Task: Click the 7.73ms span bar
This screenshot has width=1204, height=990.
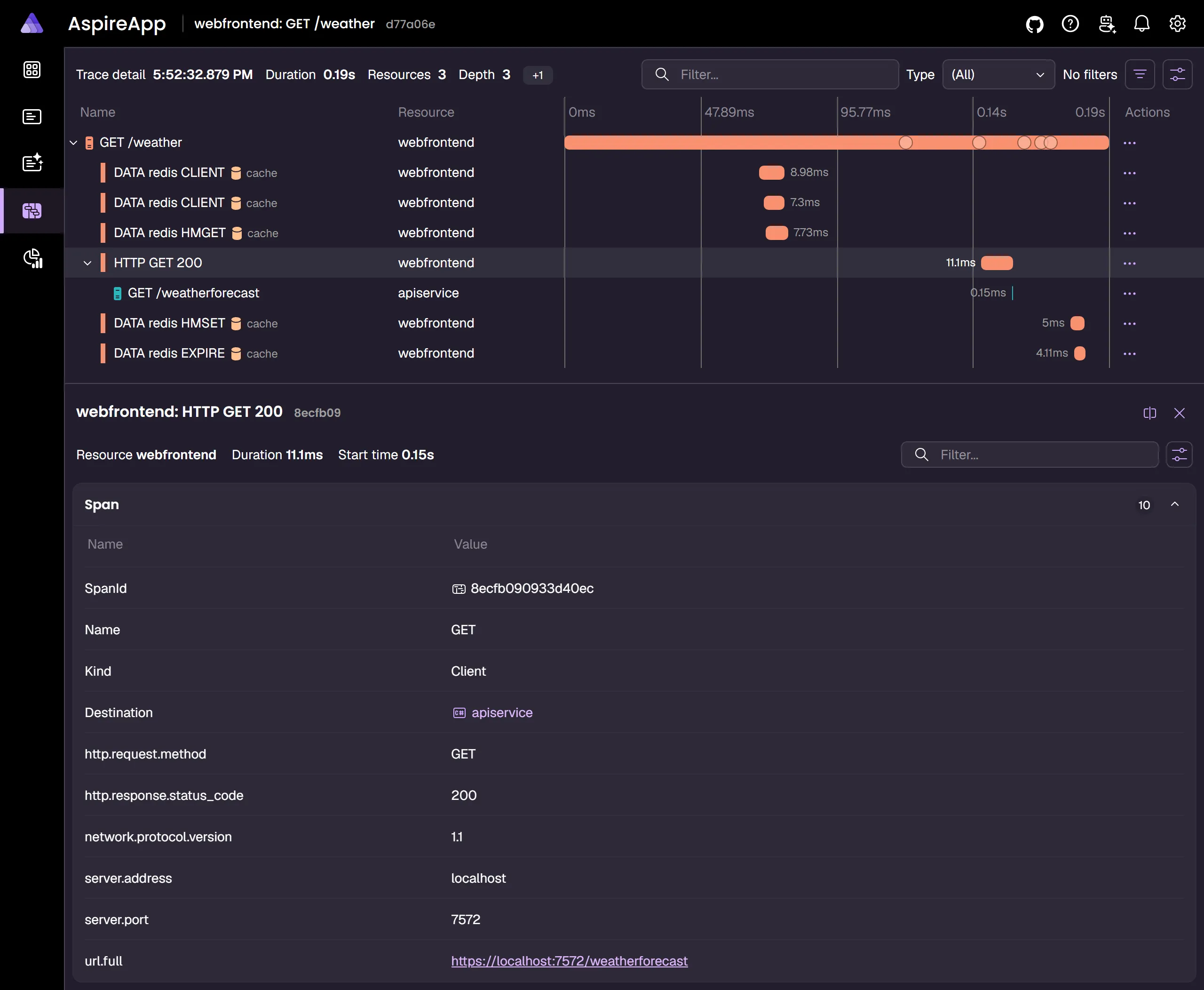Action: (776, 232)
